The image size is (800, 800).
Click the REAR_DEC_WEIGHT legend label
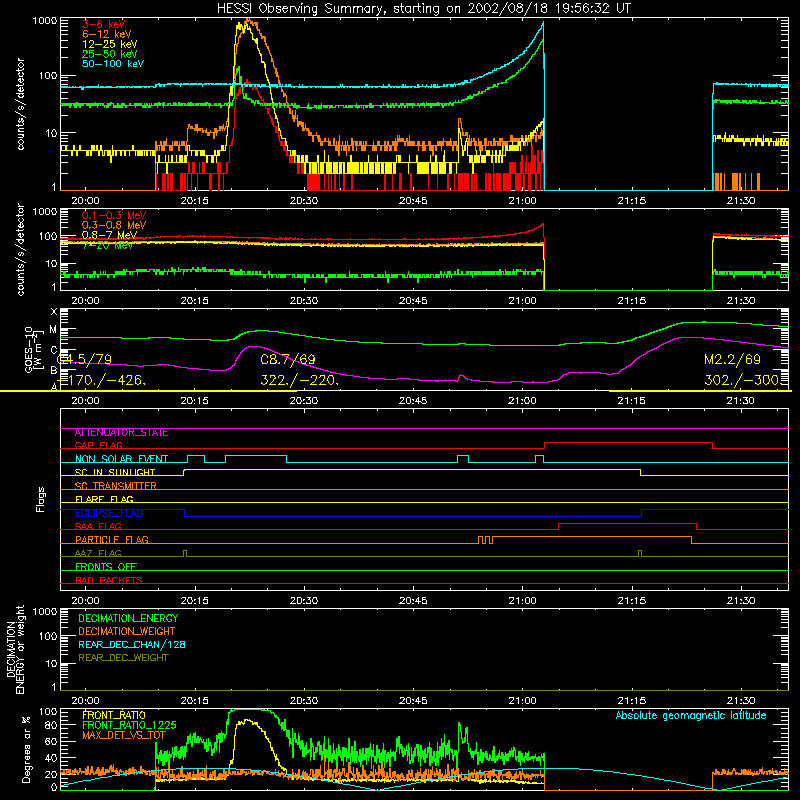[x=123, y=658]
